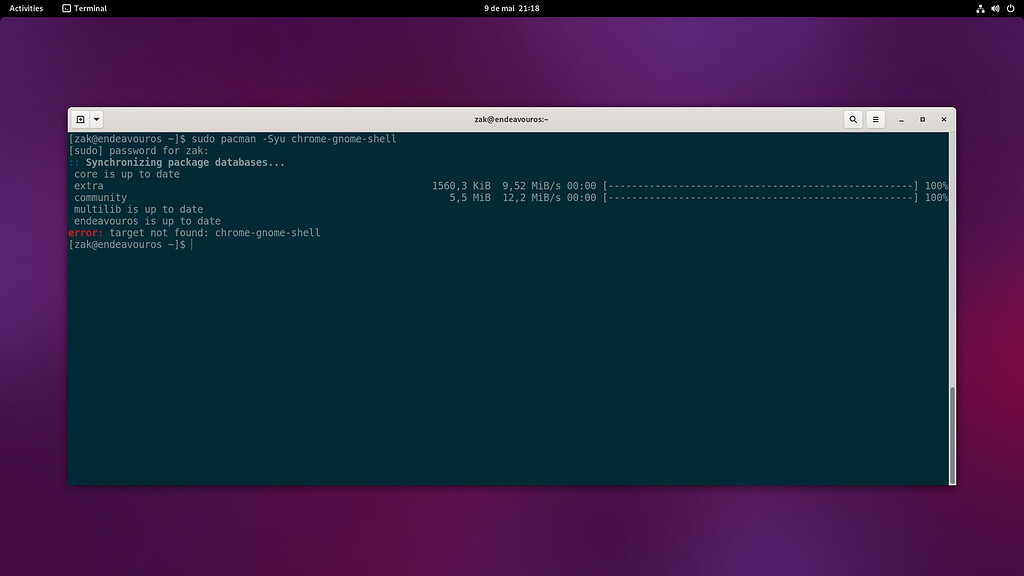Close the terminal window

943,119
